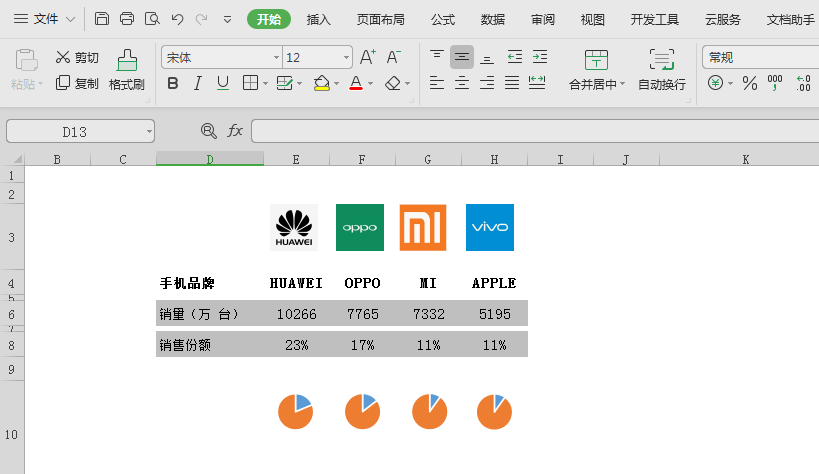The height and width of the screenshot is (474, 819).
Task: Click into the formula bar
Action: 535,131
